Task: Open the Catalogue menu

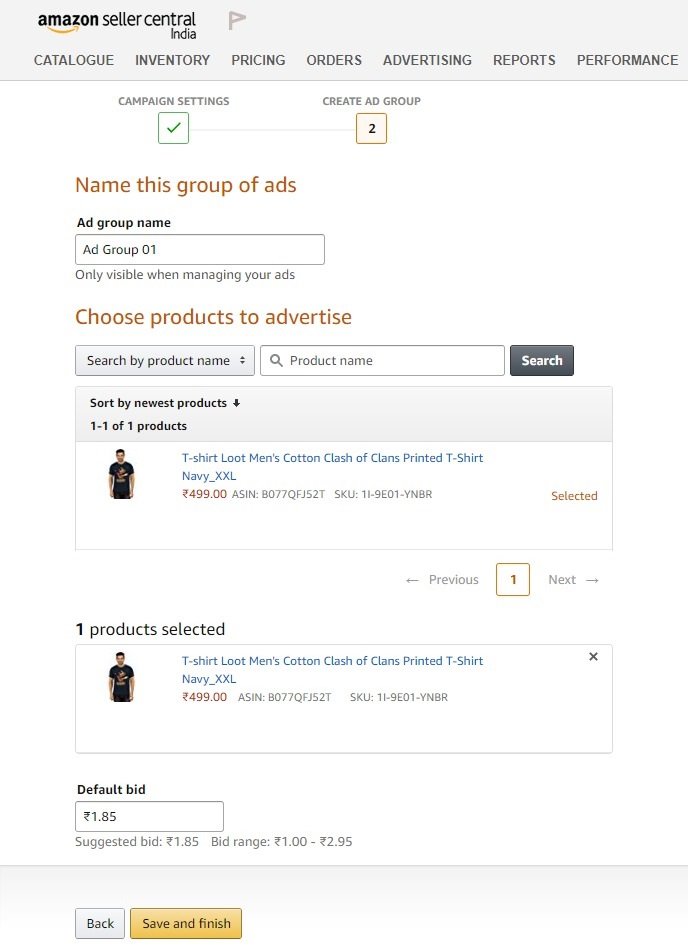Action: [x=73, y=60]
